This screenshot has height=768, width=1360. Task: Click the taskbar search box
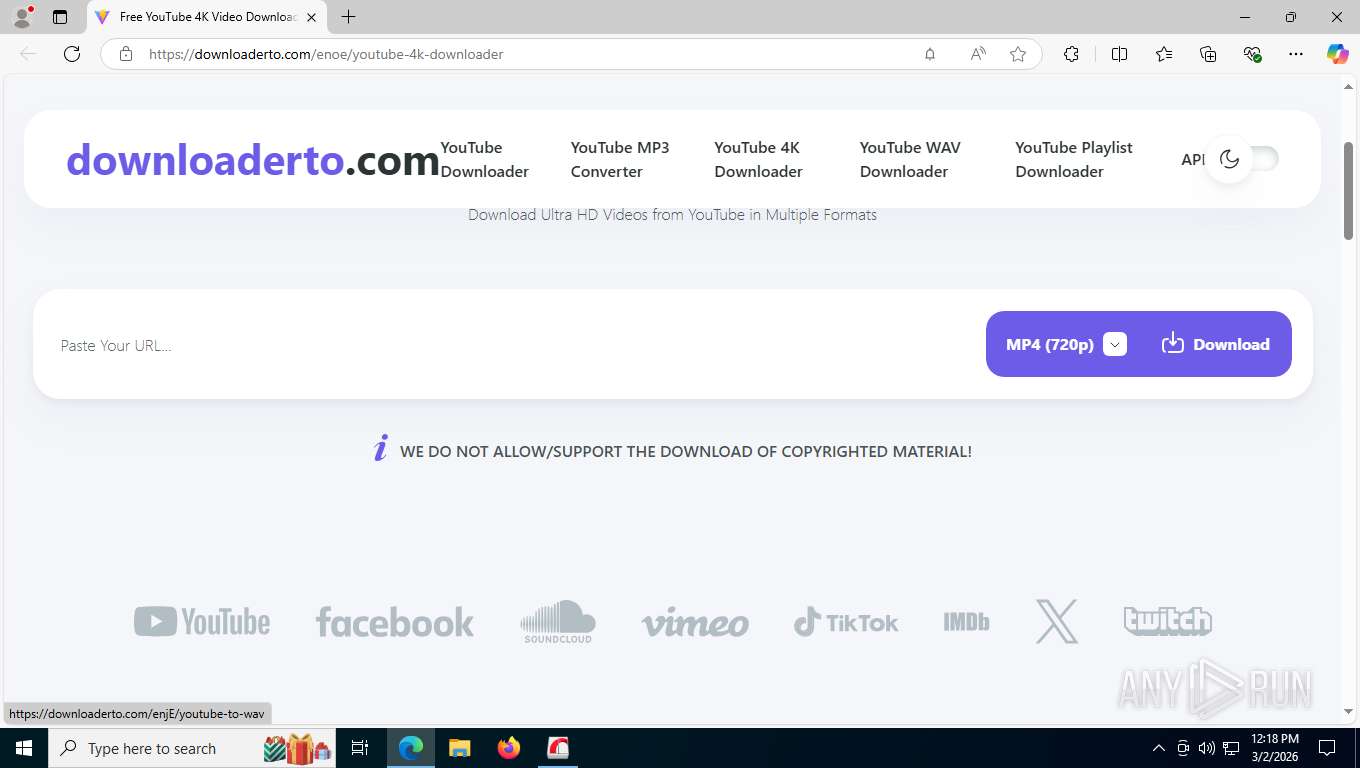coord(194,748)
